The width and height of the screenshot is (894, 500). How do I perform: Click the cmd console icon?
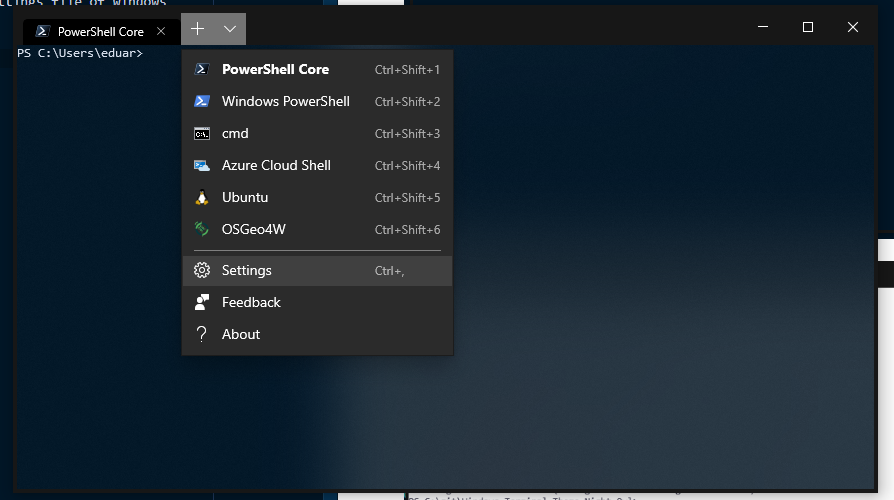click(x=202, y=134)
